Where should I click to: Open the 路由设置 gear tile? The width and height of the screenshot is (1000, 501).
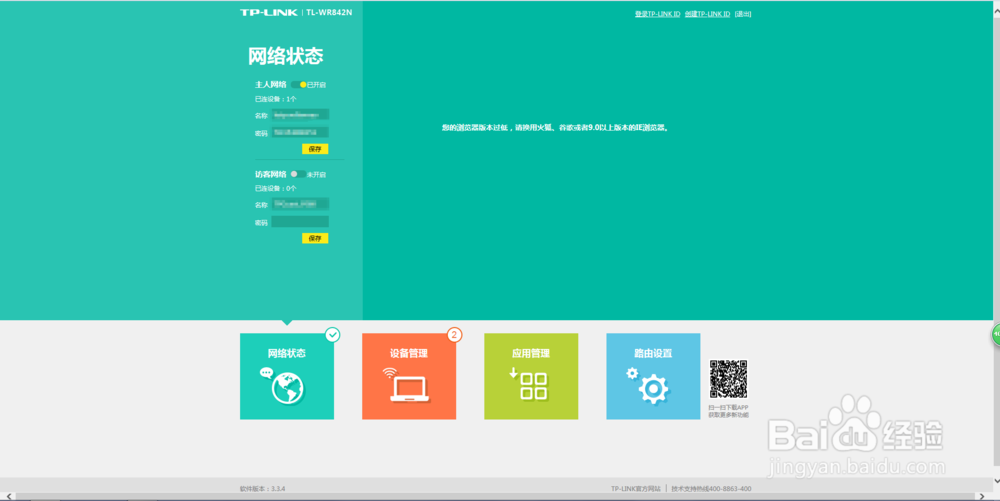(x=653, y=376)
